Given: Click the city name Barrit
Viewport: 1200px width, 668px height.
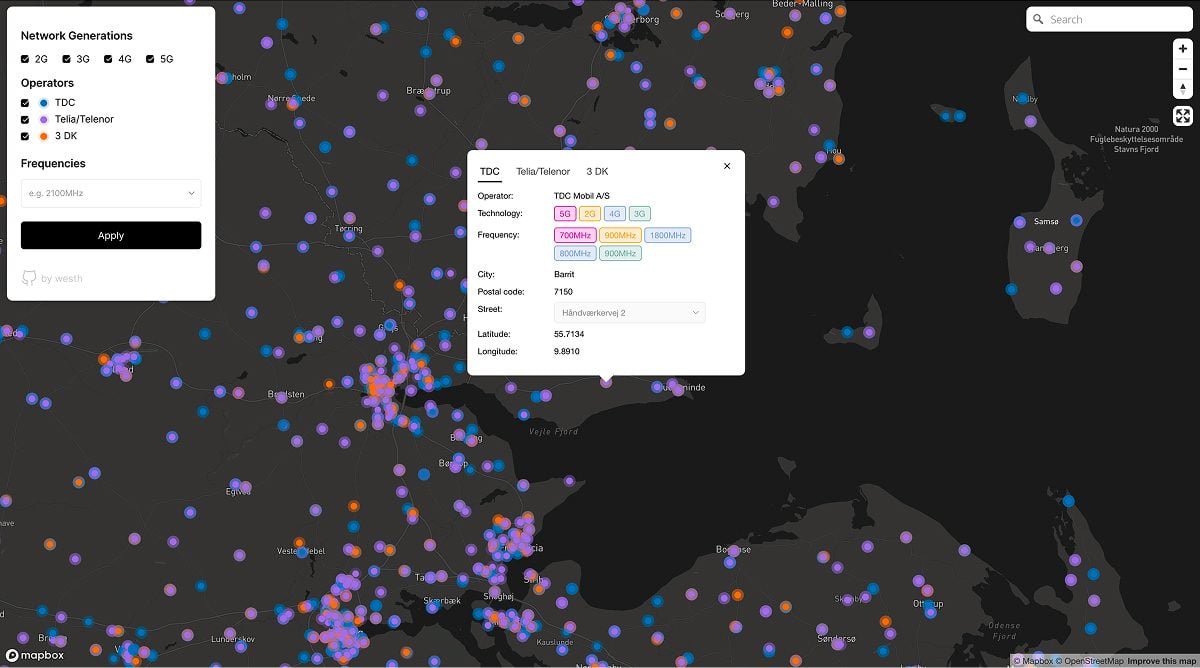Looking at the screenshot, I should tap(564, 274).
